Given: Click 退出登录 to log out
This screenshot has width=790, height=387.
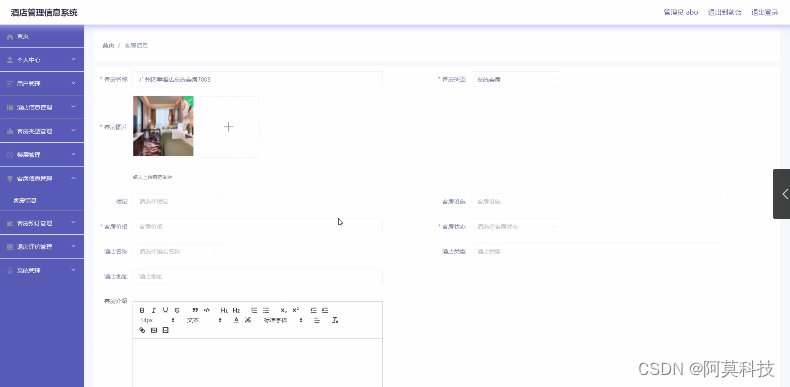Looking at the screenshot, I should (x=764, y=12).
